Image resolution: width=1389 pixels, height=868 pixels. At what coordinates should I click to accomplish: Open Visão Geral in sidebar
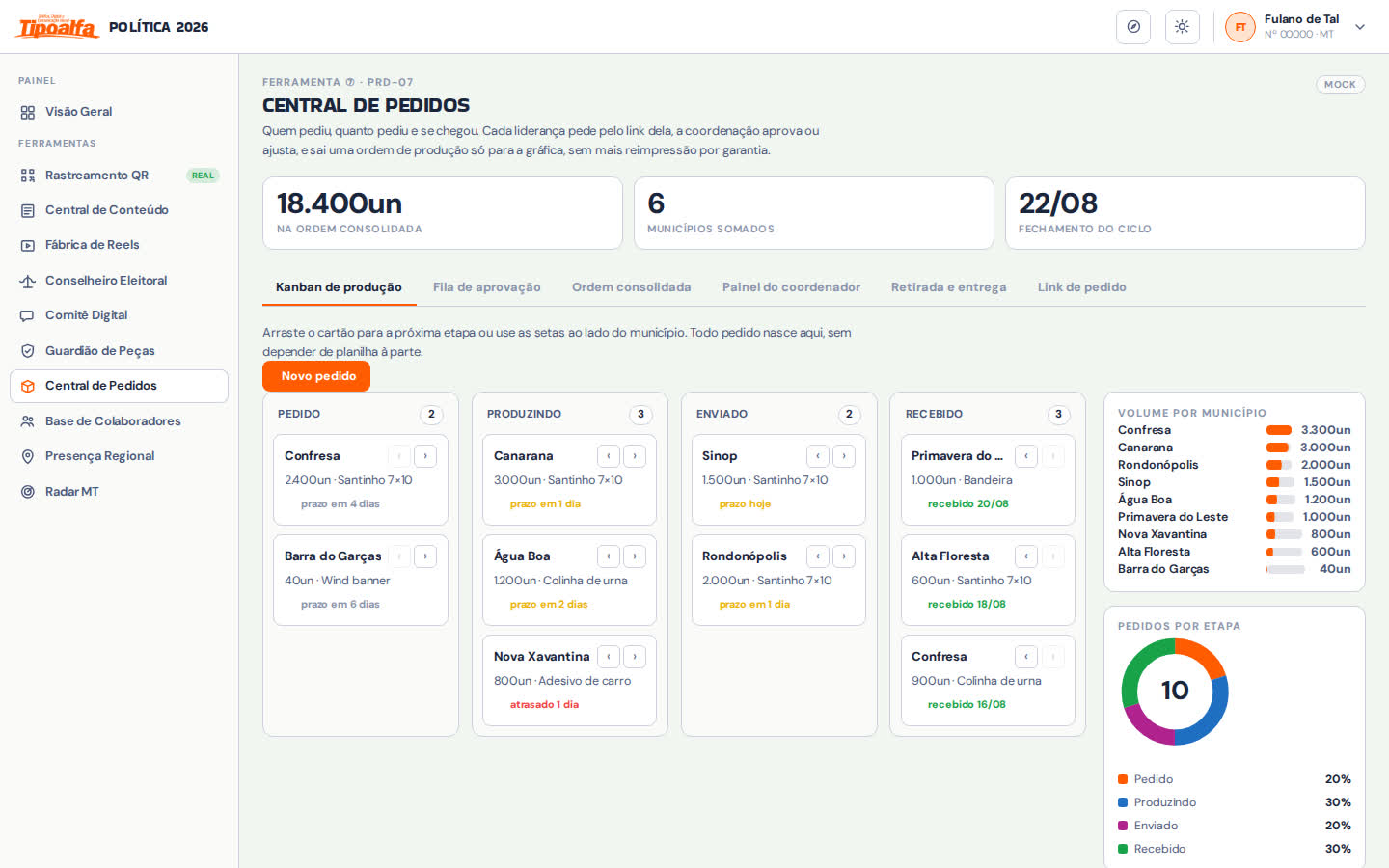click(x=119, y=112)
